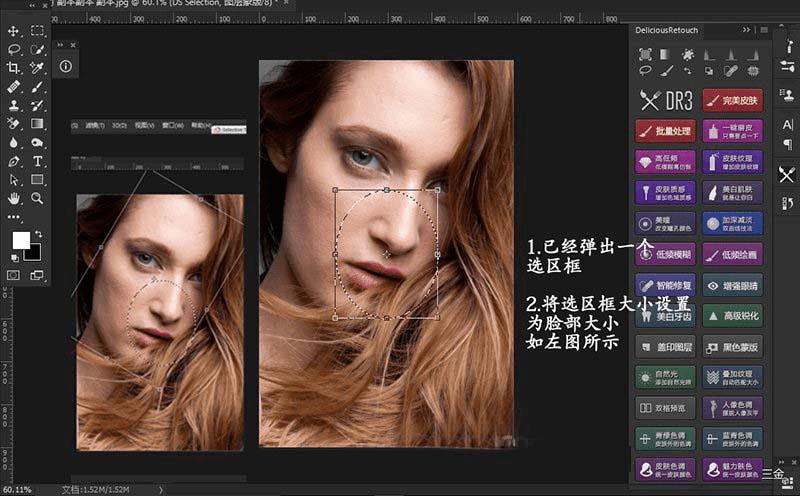Click the 批量处理 button
Screen dimensions: 800x496
[x=665, y=131]
